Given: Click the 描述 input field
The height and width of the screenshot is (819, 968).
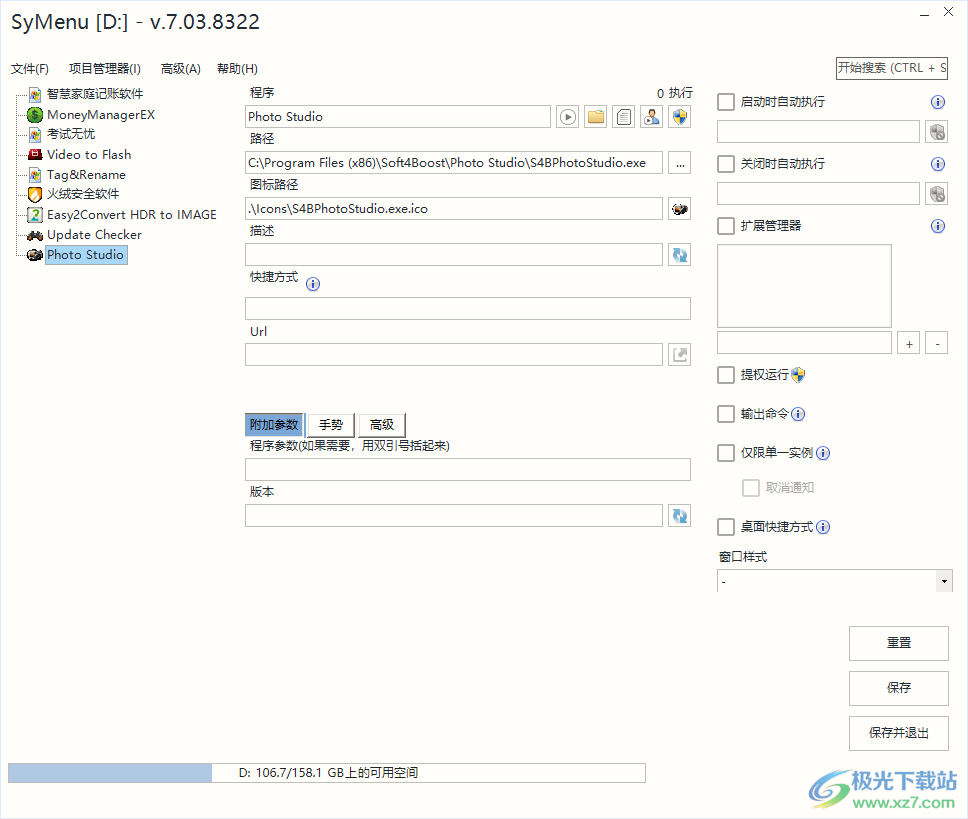Looking at the screenshot, I should 454,255.
